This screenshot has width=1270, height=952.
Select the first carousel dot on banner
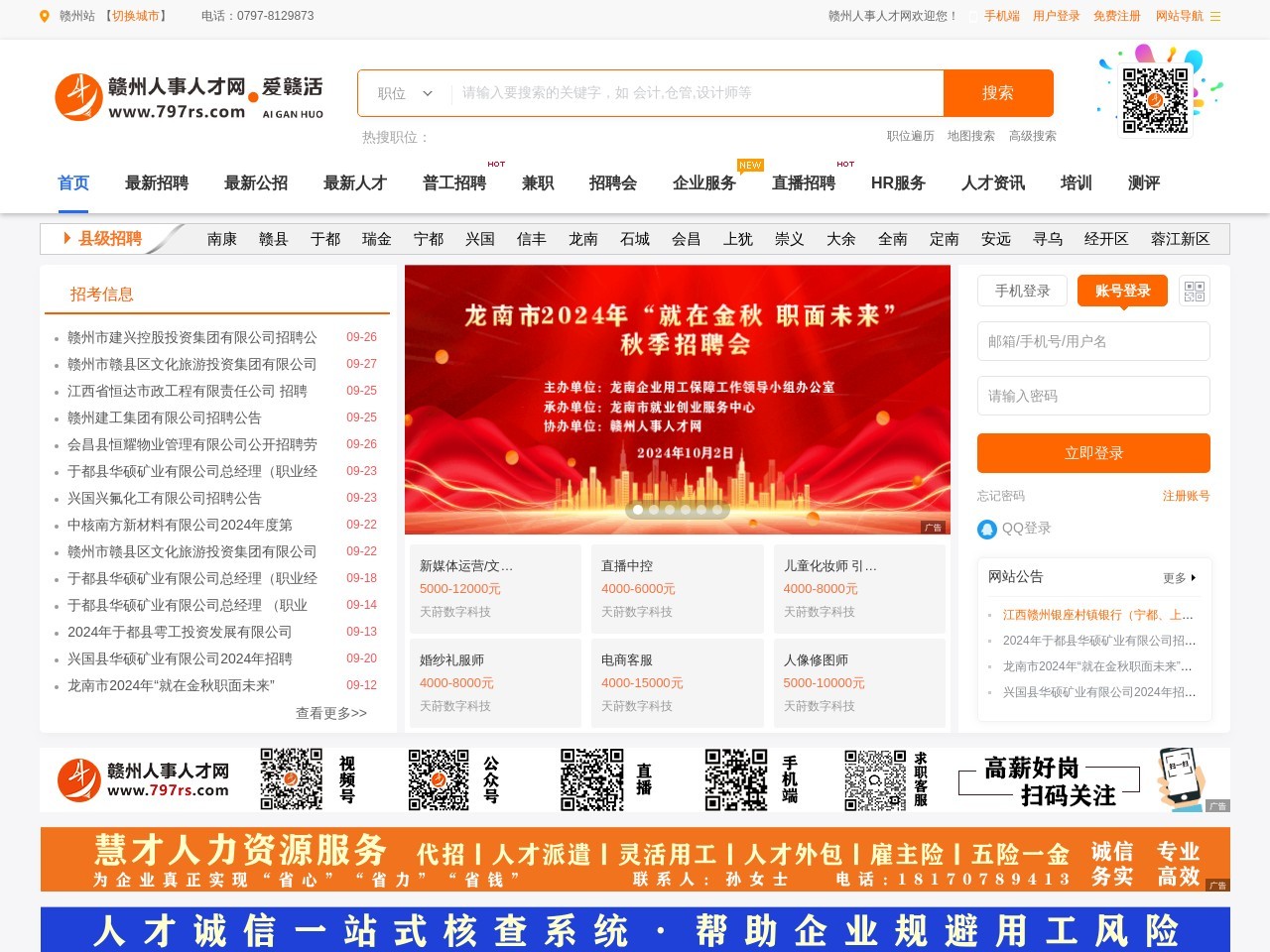(x=638, y=510)
